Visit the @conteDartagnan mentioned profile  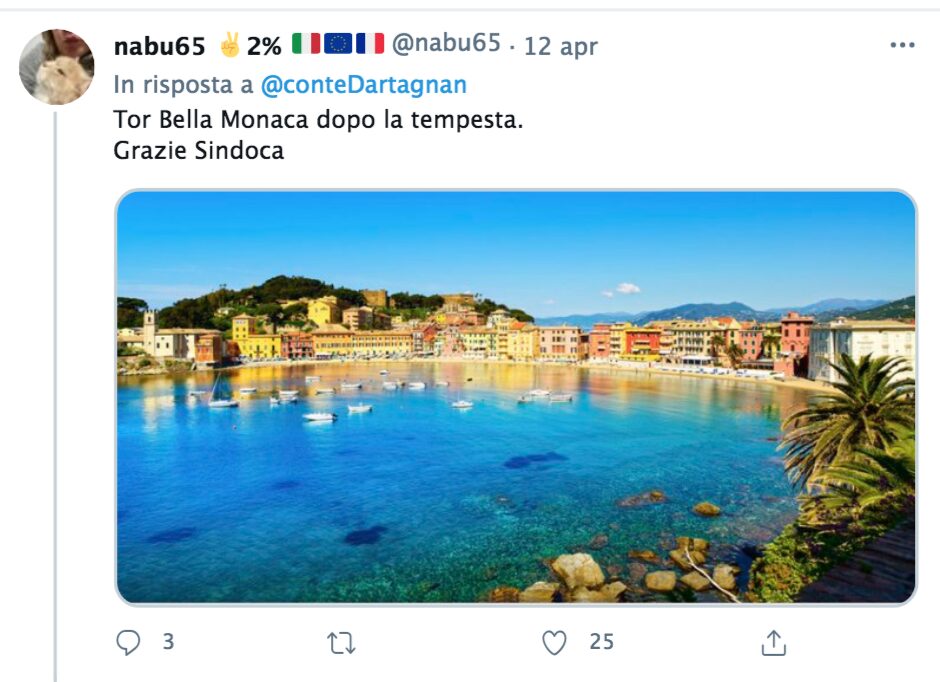(363, 85)
